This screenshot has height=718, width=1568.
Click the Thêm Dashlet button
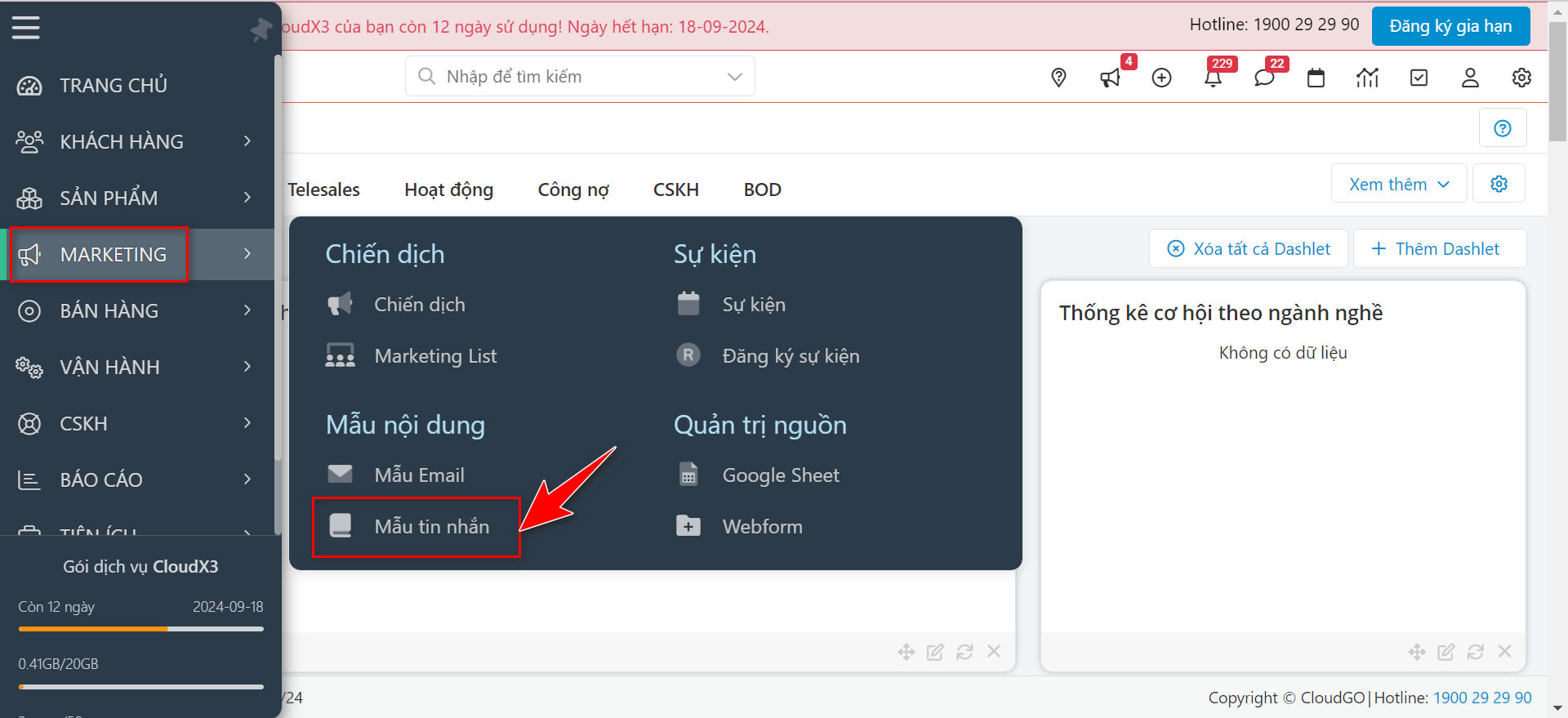pos(1438,249)
